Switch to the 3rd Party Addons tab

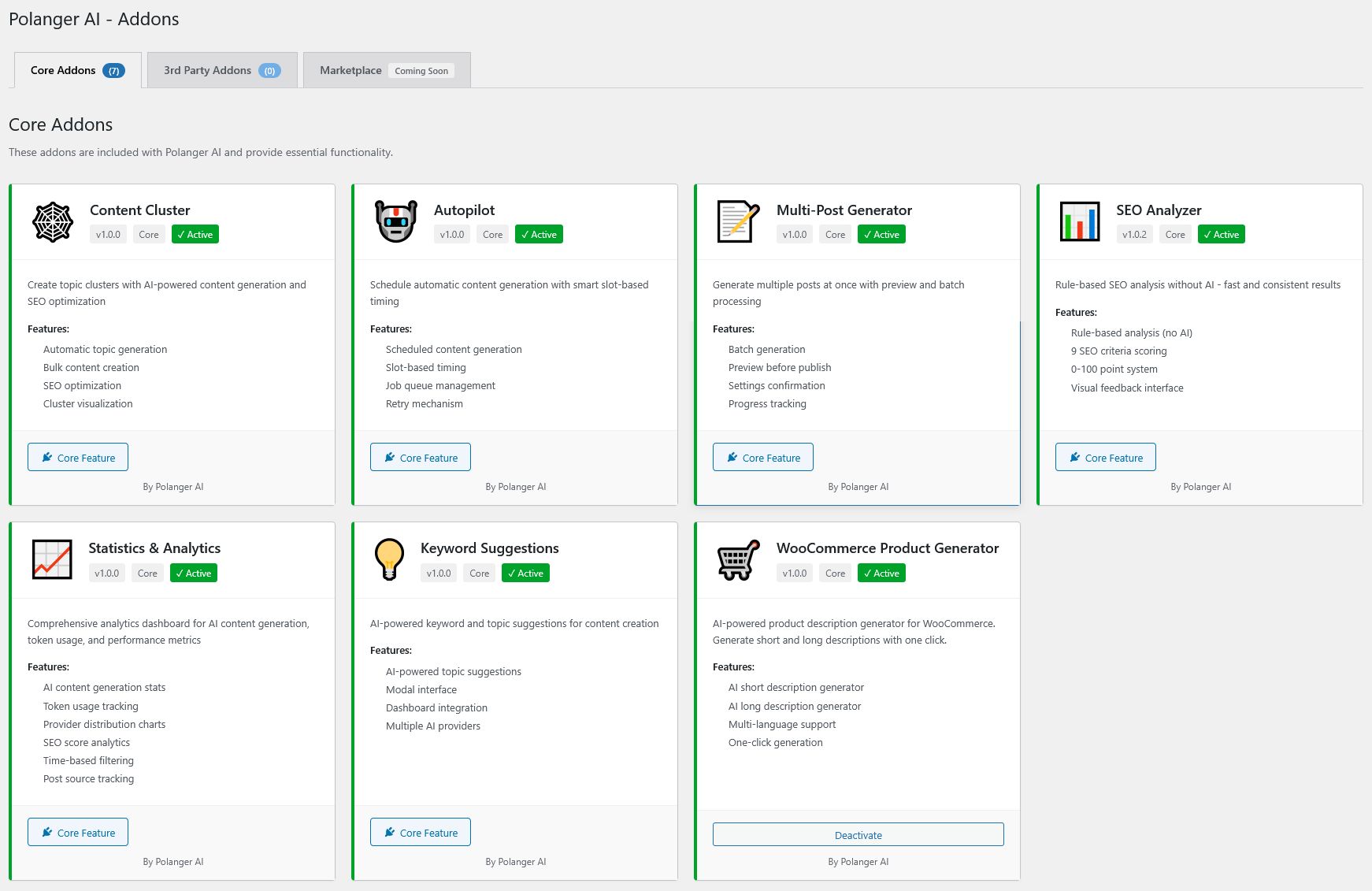pyautogui.click(x=222, y=70)
